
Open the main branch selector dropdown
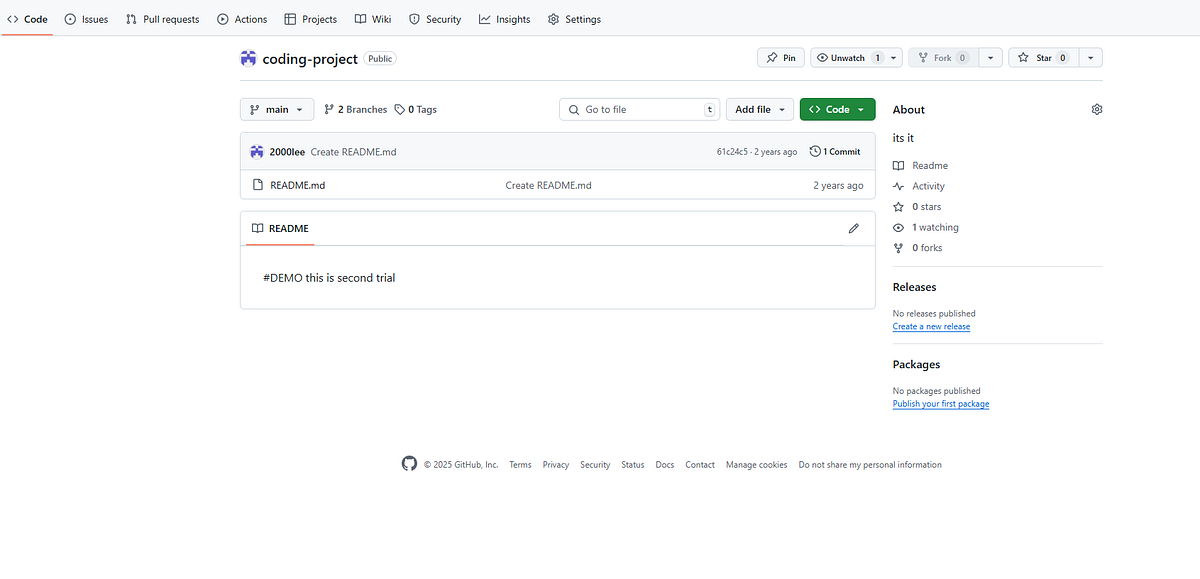click(276, 109)
